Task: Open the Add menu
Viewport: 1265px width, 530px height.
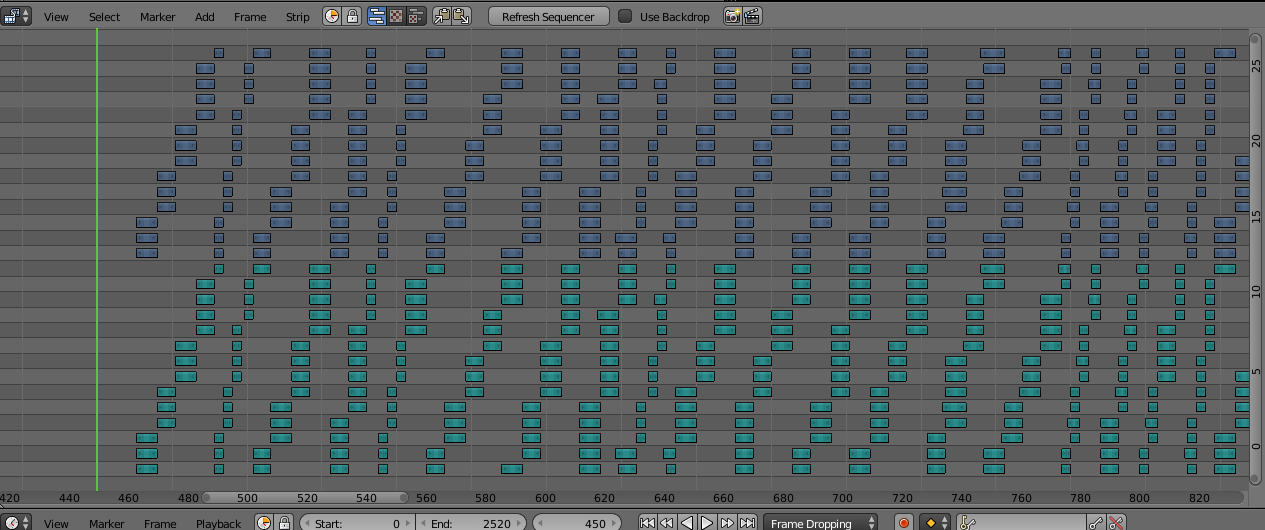Action: coord(205,17)
